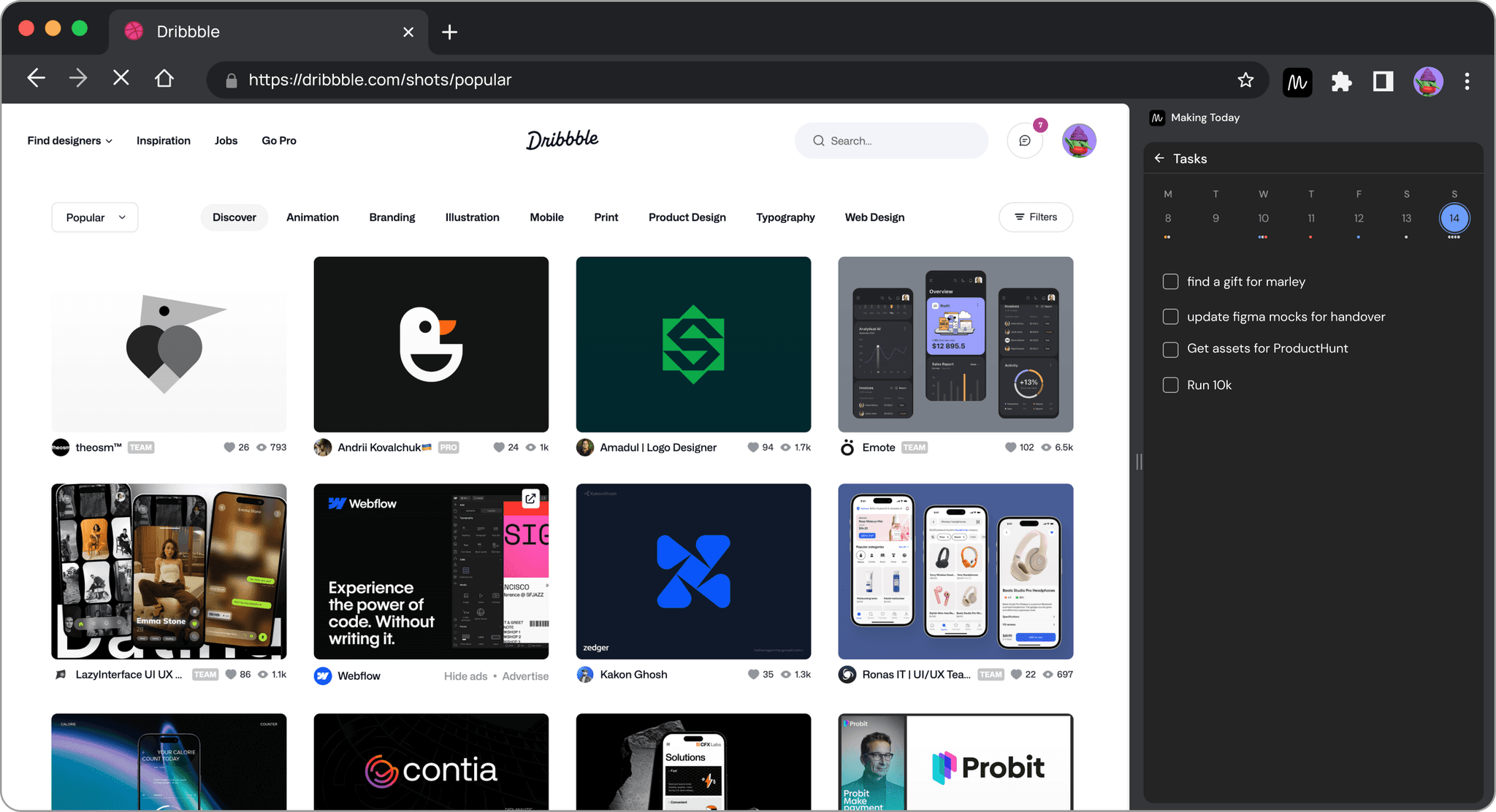Open the contia shot thumbnail
The height and width of the screenshot is (812, 1496).
click(x=431, y=762)
